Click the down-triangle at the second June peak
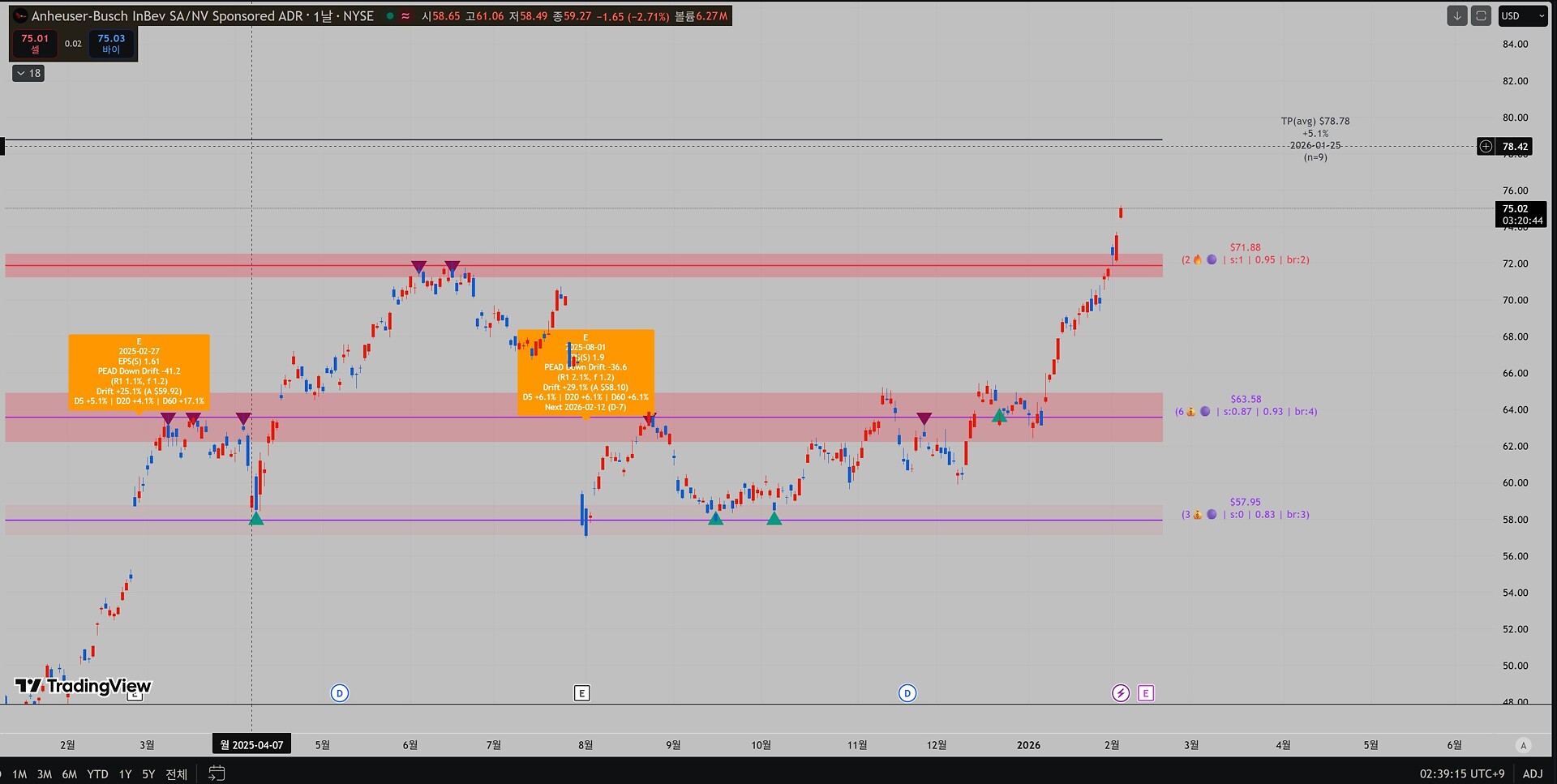This screenshot has height=784, width=1557. click(453, 267)
